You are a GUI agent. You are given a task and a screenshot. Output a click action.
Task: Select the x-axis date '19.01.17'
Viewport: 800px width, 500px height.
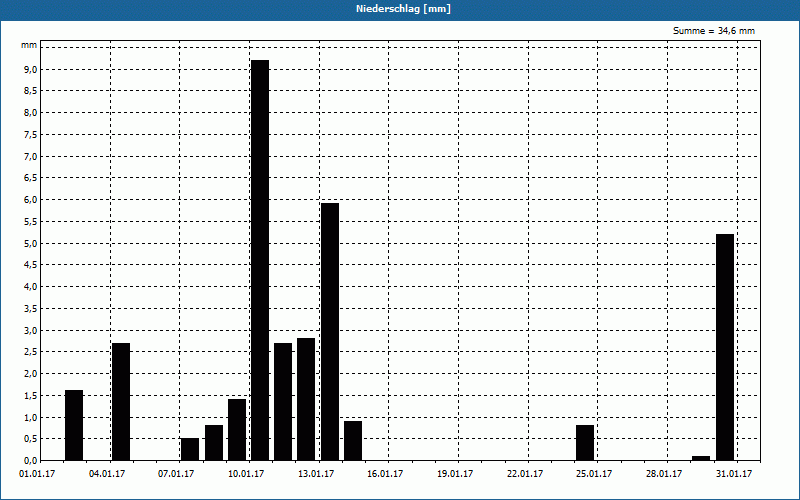[455, 474]
